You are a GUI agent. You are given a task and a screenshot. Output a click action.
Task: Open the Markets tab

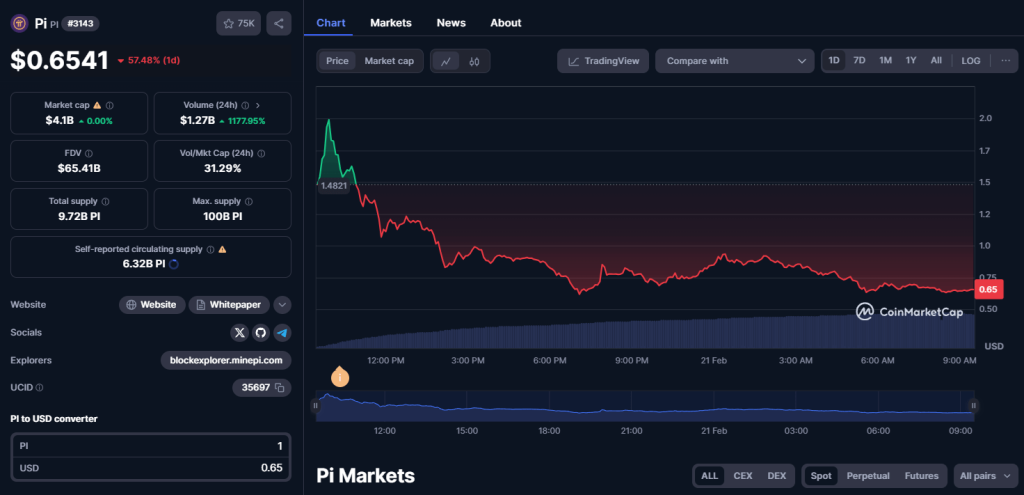391,23
